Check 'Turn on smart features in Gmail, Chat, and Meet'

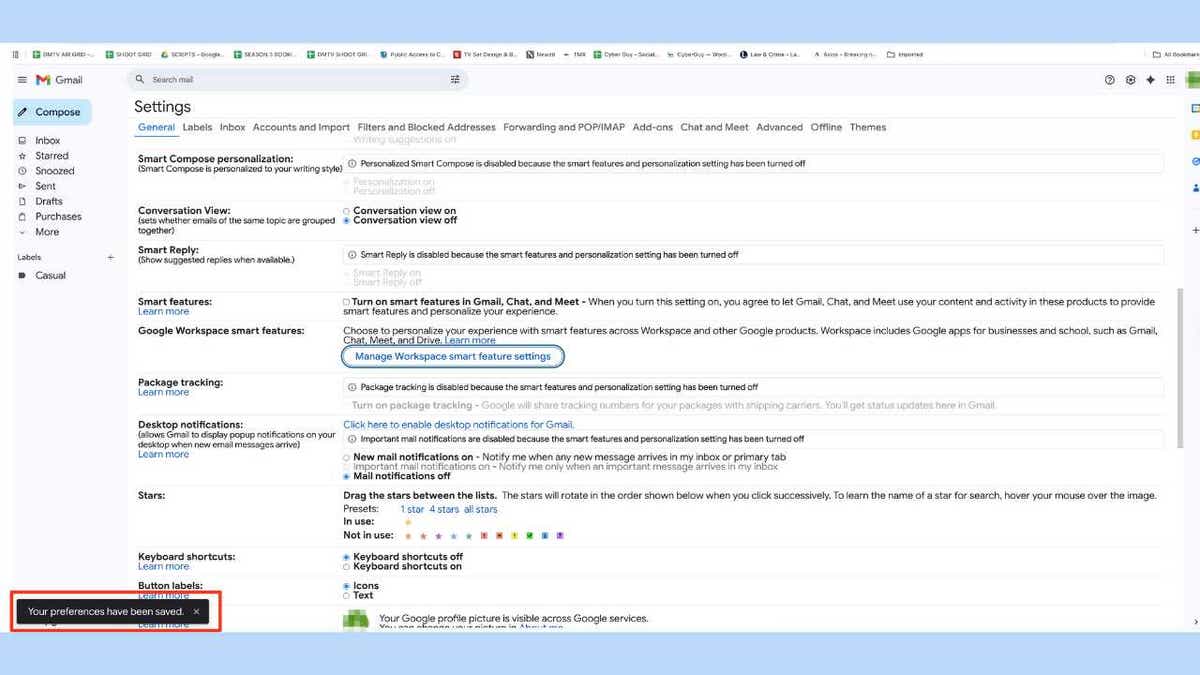pyautogui.click(x=347, y=301)
